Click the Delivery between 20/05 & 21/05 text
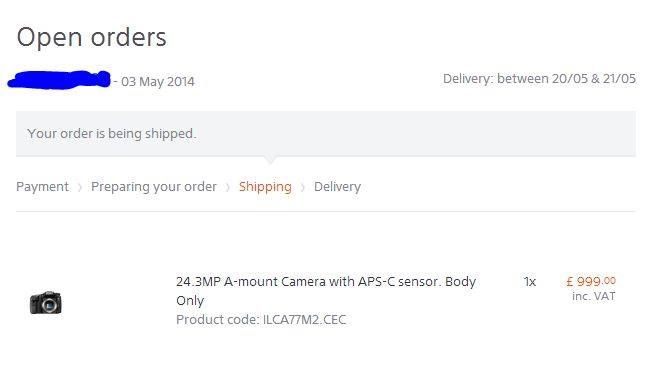 (x=539, y=79)
